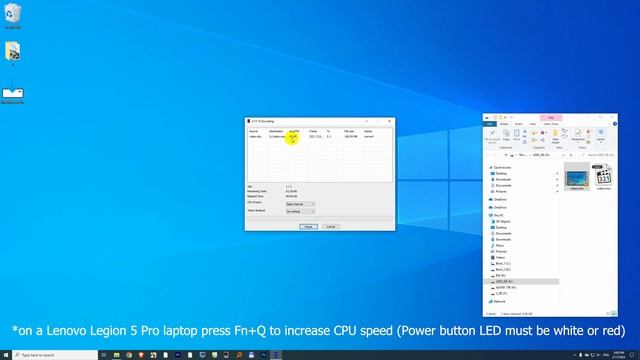640x360 pixels.
Task: Click the New folder ribbon icon
Action: tap(555, 136)
